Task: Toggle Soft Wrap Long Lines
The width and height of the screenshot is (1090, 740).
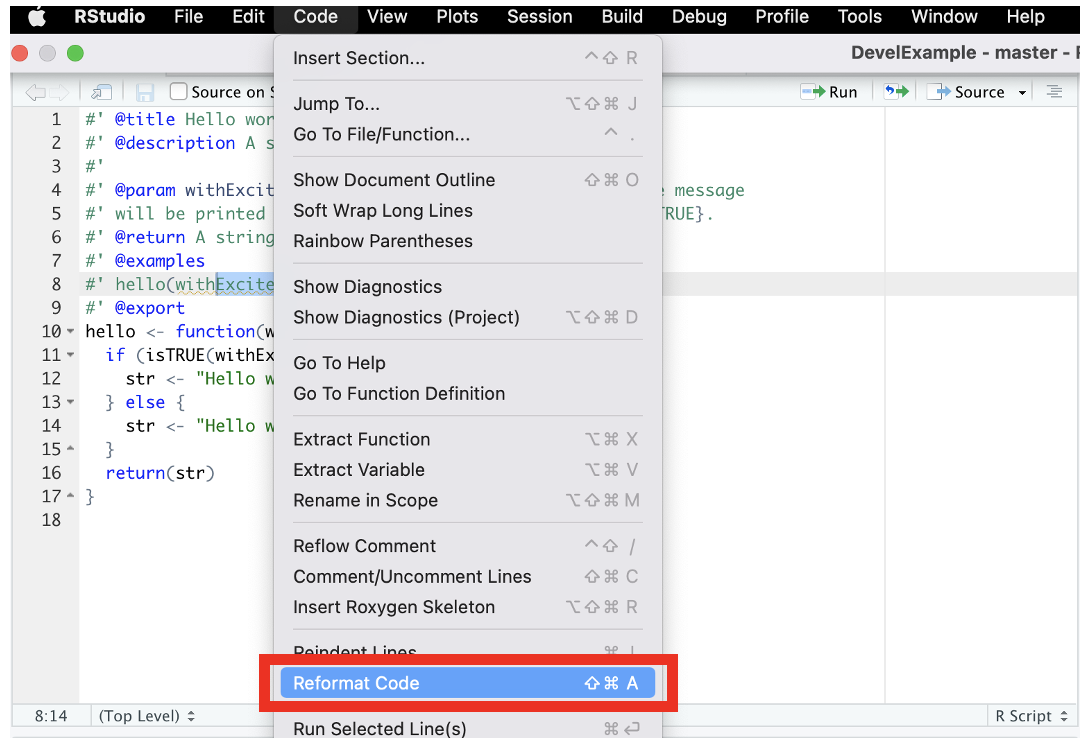Action: click(x=467, y=211)
